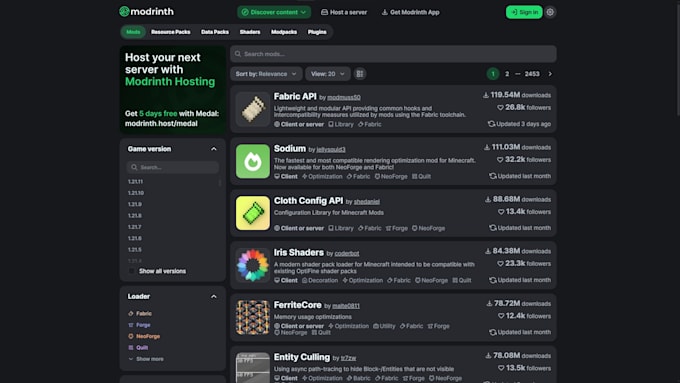Open the Fabric API title link

[x=295, y=96]
